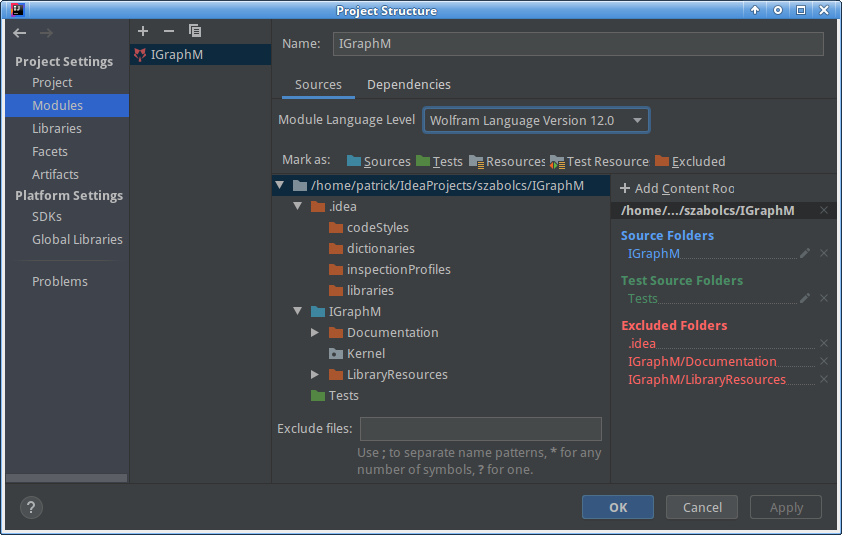
Task: Select Libraries in Project Settings
Action: point(57,128)
